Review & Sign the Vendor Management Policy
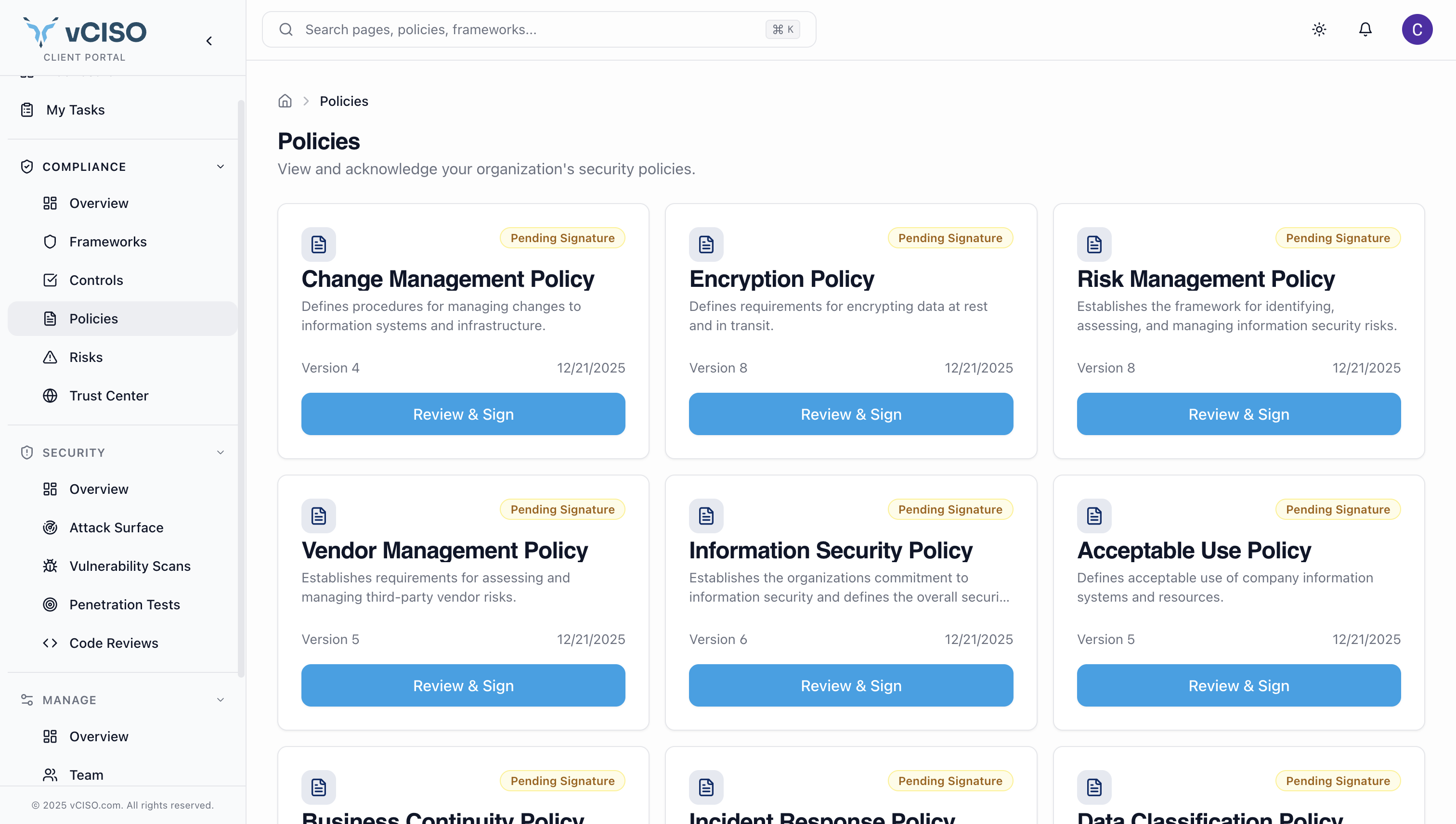 [463, 685]
